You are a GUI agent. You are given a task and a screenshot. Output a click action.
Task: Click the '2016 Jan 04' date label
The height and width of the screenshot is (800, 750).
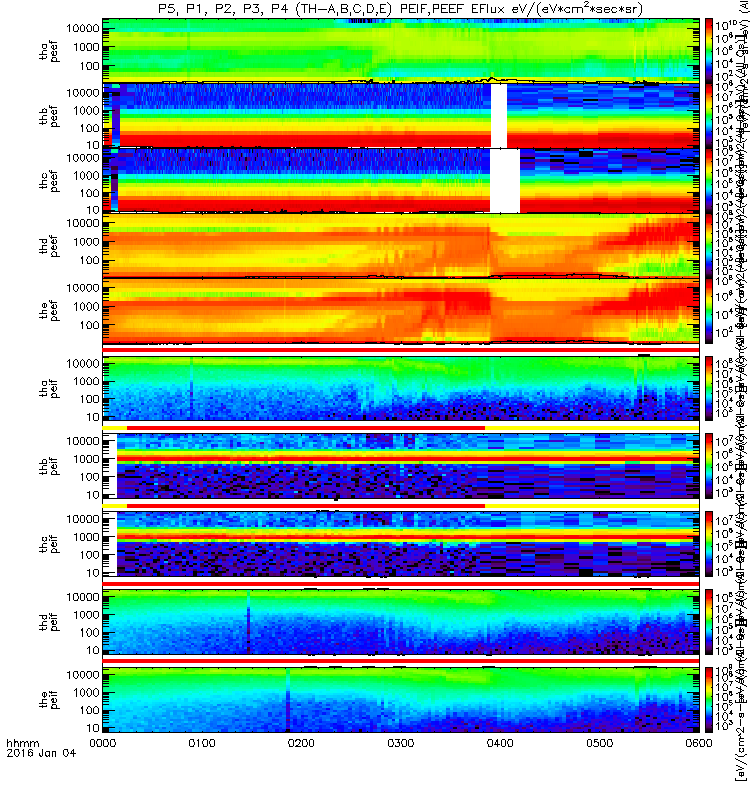point(41,753)
